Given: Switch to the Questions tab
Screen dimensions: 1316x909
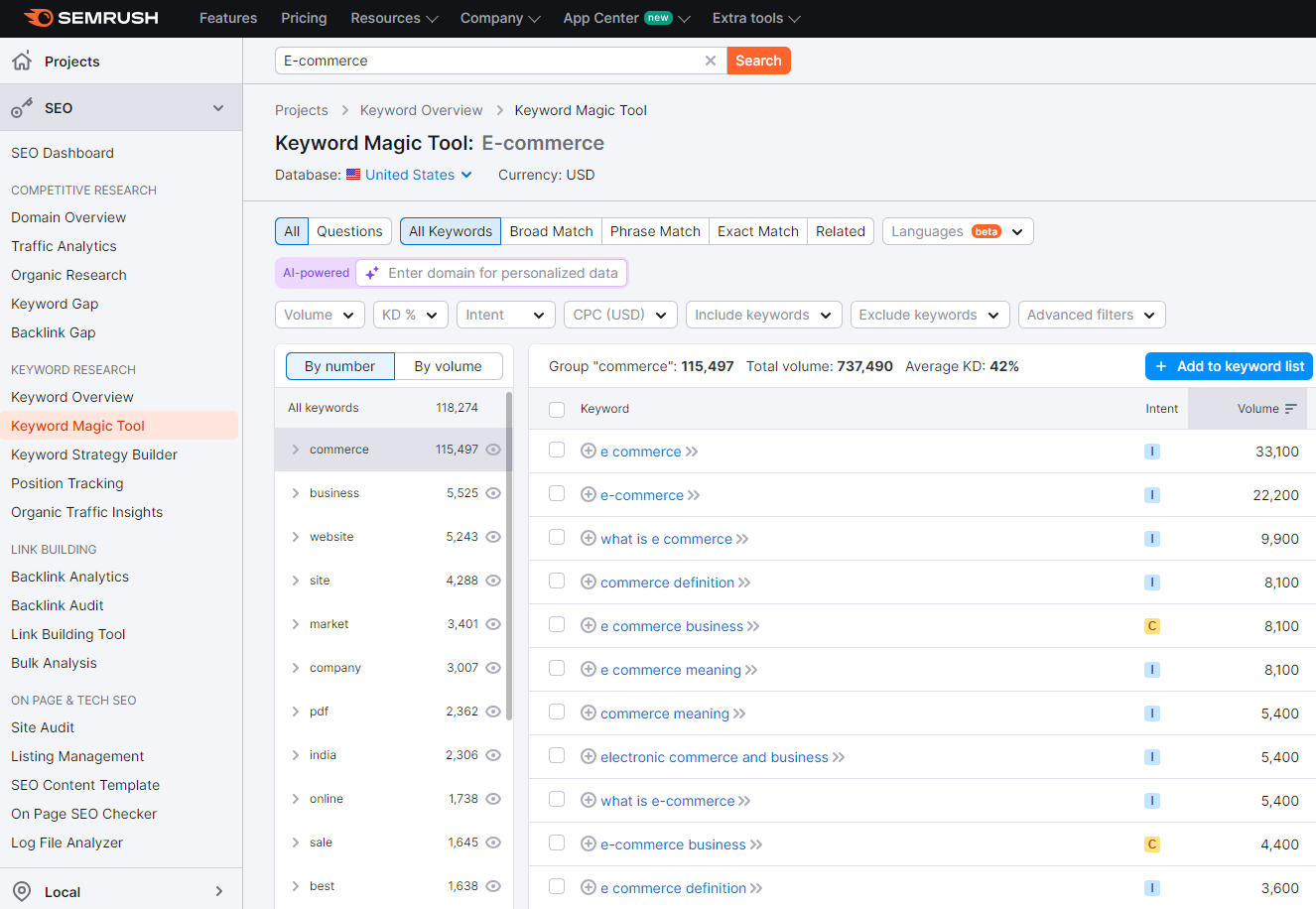Looking at the screenshot, I should click(x=349, y=231).
